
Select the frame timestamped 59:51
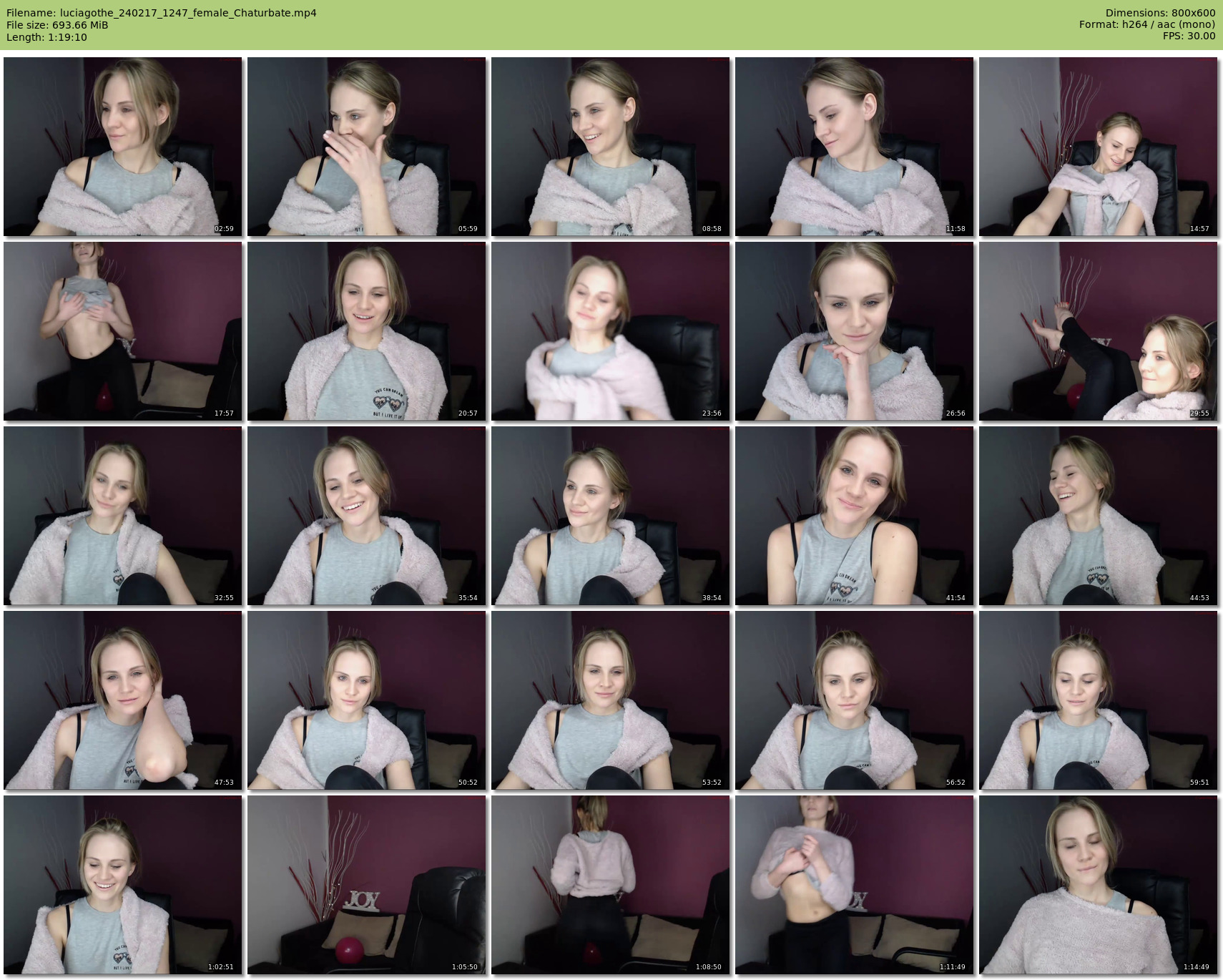[x=1098, y=700]
